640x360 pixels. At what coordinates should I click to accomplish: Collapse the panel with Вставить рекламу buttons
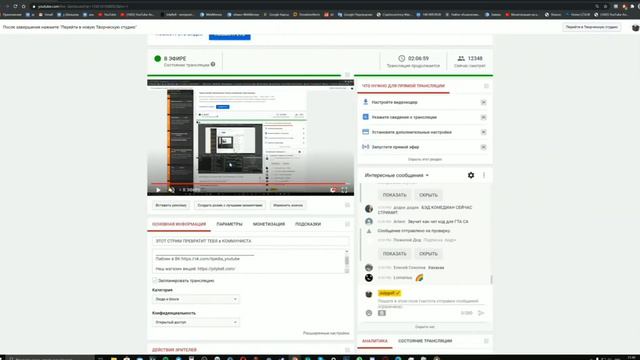coord(347,205)
